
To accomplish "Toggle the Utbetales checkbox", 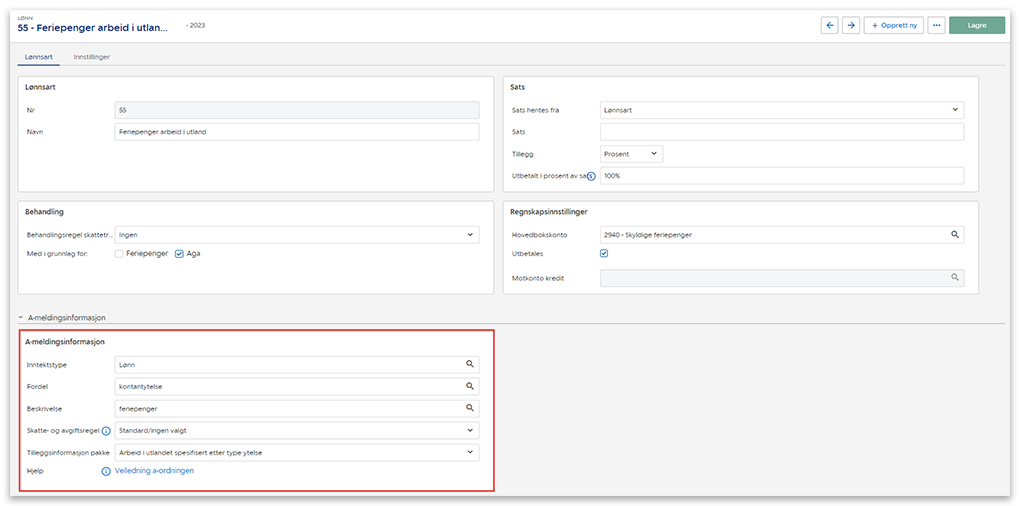I will click(x=604, y=254).
